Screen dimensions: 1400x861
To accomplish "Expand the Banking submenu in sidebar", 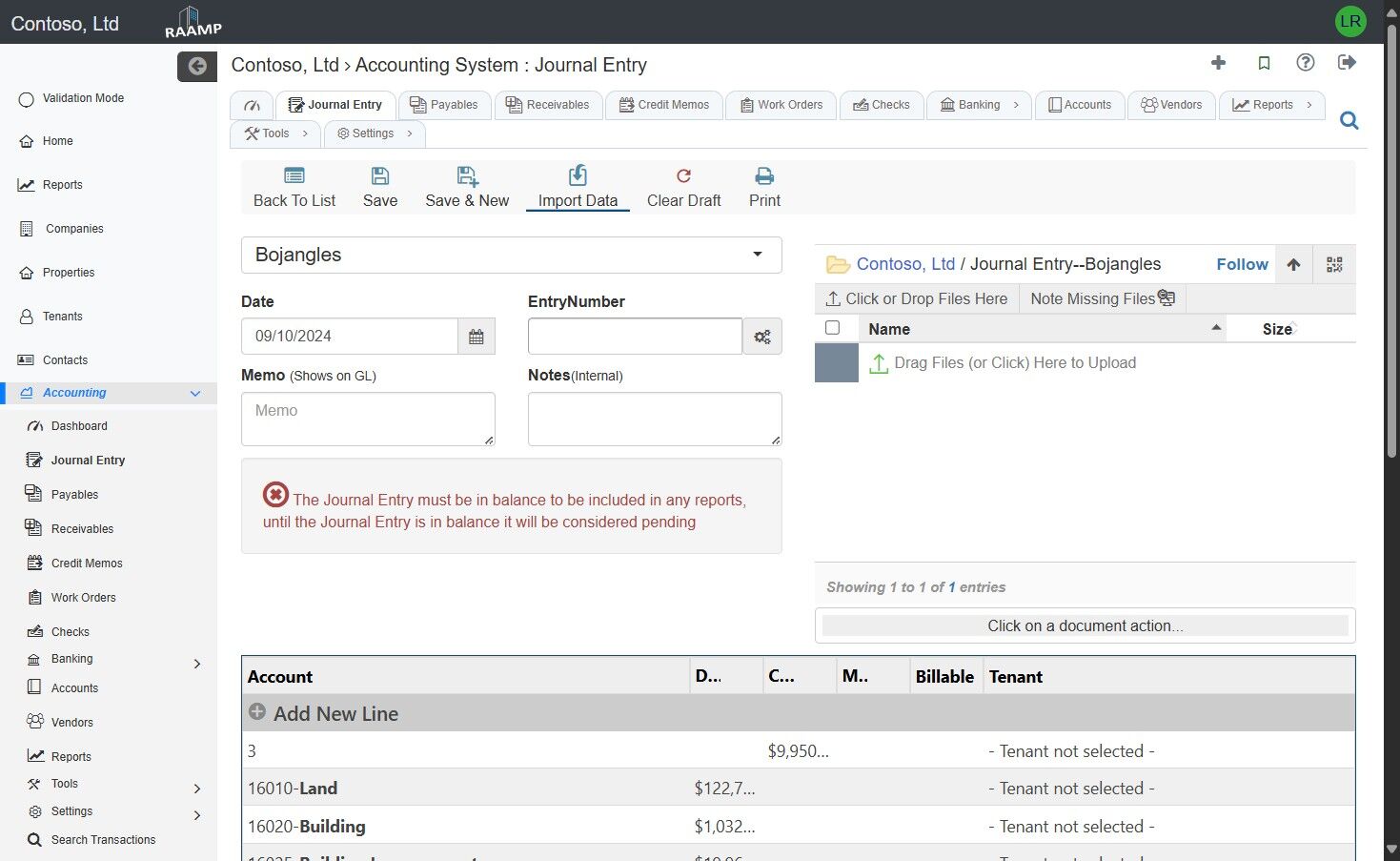I will 197,664.
